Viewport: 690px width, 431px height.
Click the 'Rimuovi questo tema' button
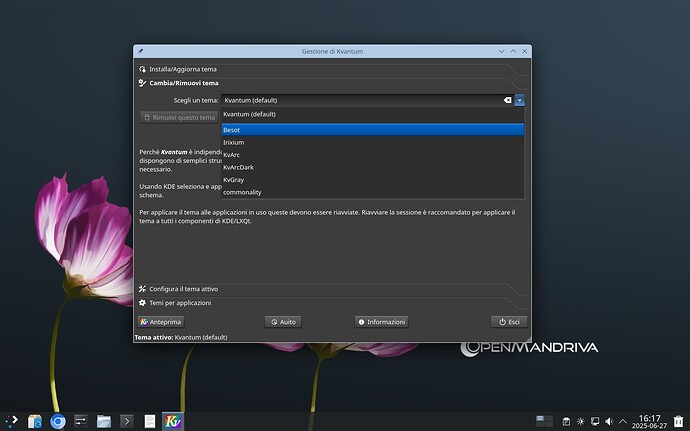[179, 118]
